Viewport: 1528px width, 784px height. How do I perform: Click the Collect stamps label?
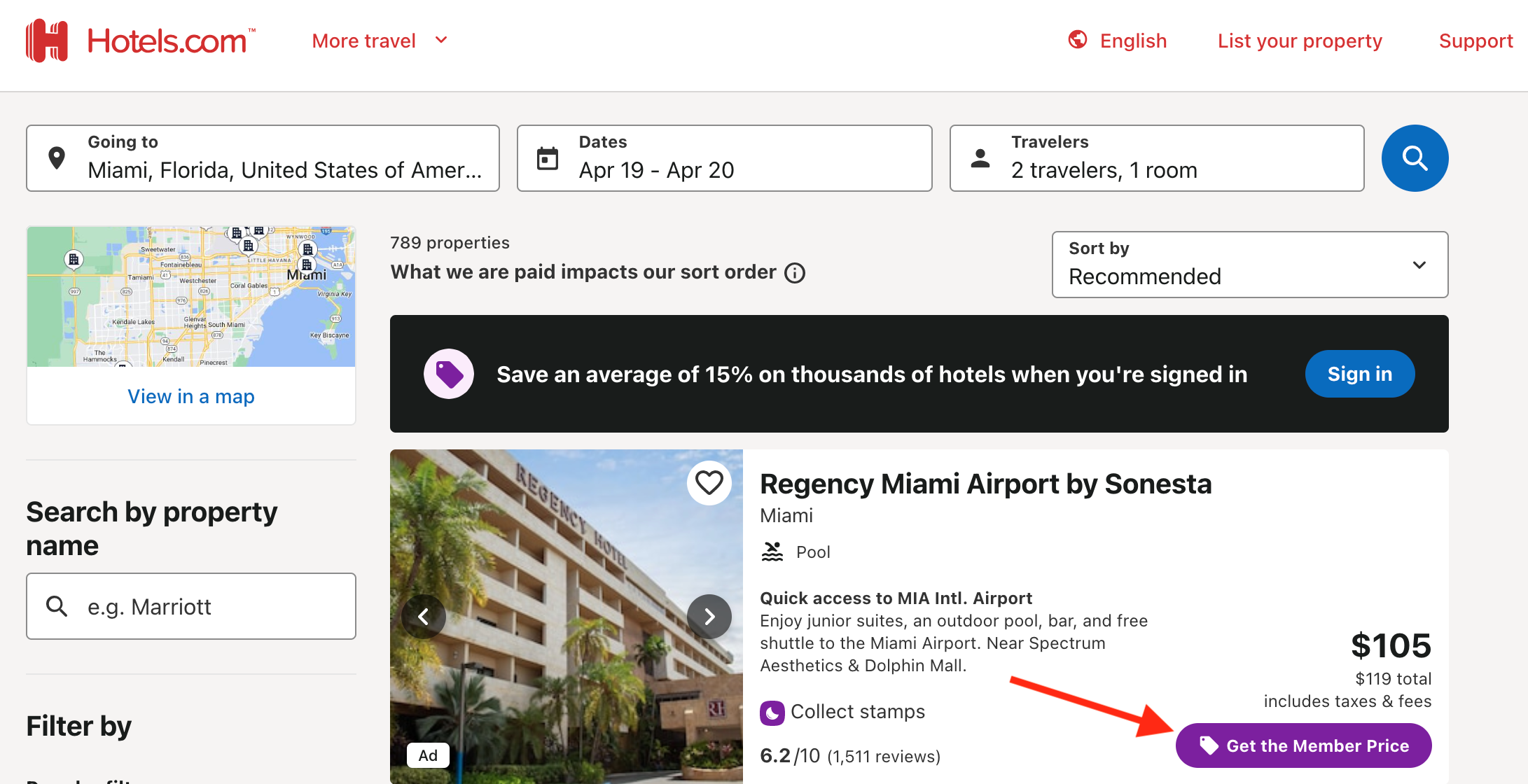click(858, 712)
